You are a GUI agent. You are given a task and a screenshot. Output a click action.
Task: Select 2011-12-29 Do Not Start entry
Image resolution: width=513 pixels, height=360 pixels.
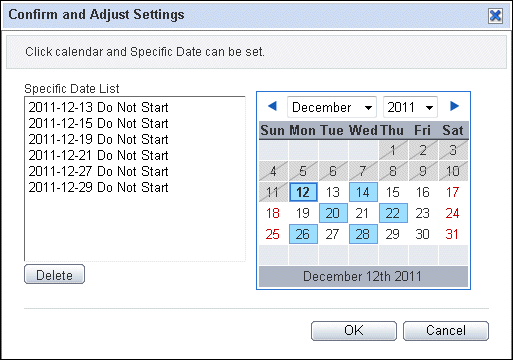(99, 187)
